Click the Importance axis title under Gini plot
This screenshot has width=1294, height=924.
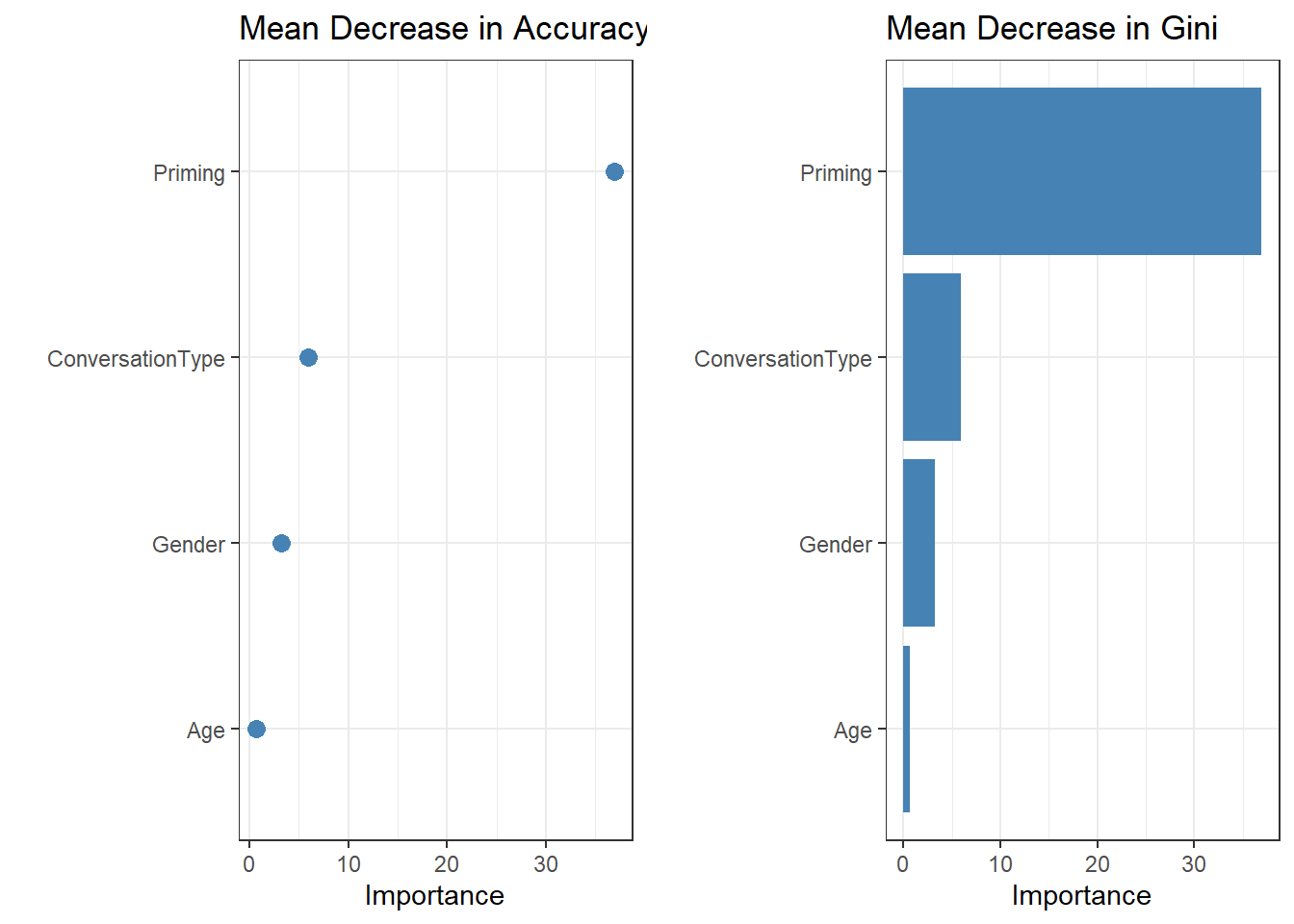(1081, 895)
